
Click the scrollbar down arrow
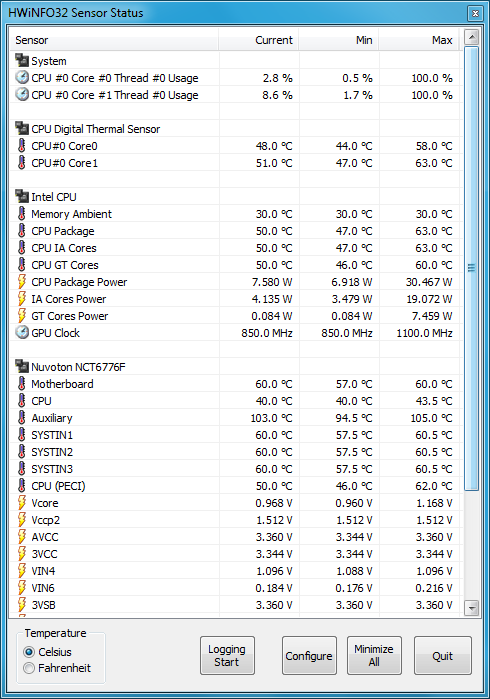[x=471, y=607]
